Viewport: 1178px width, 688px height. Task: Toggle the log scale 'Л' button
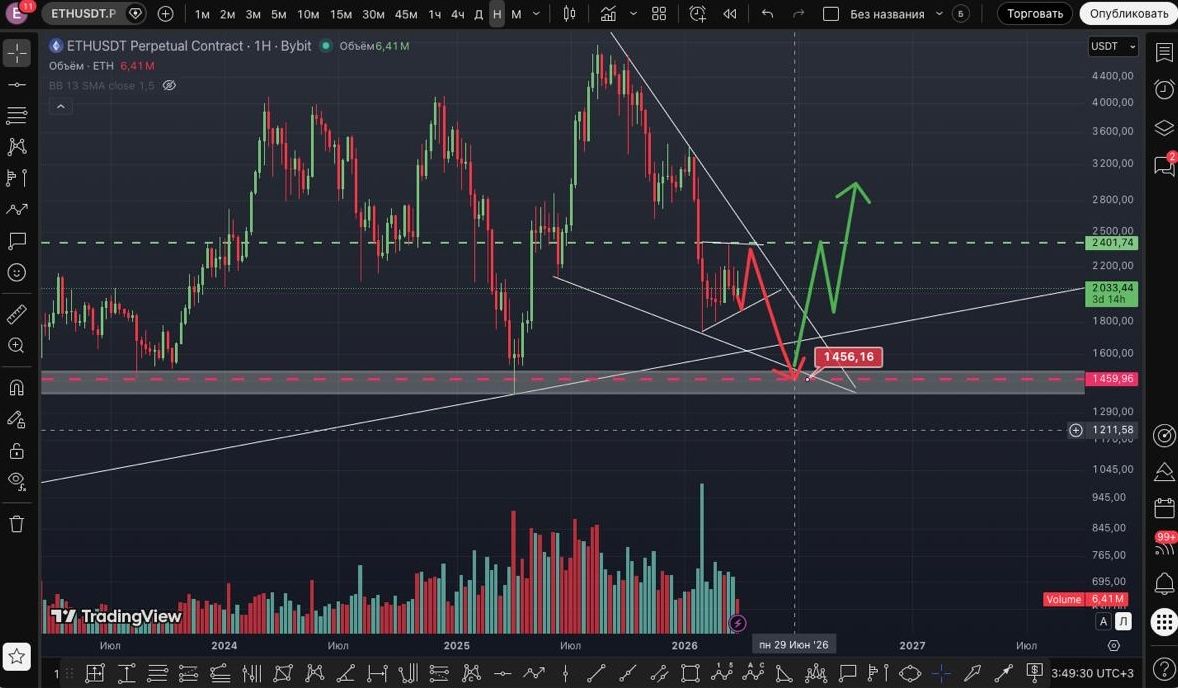pos(1123,621)
